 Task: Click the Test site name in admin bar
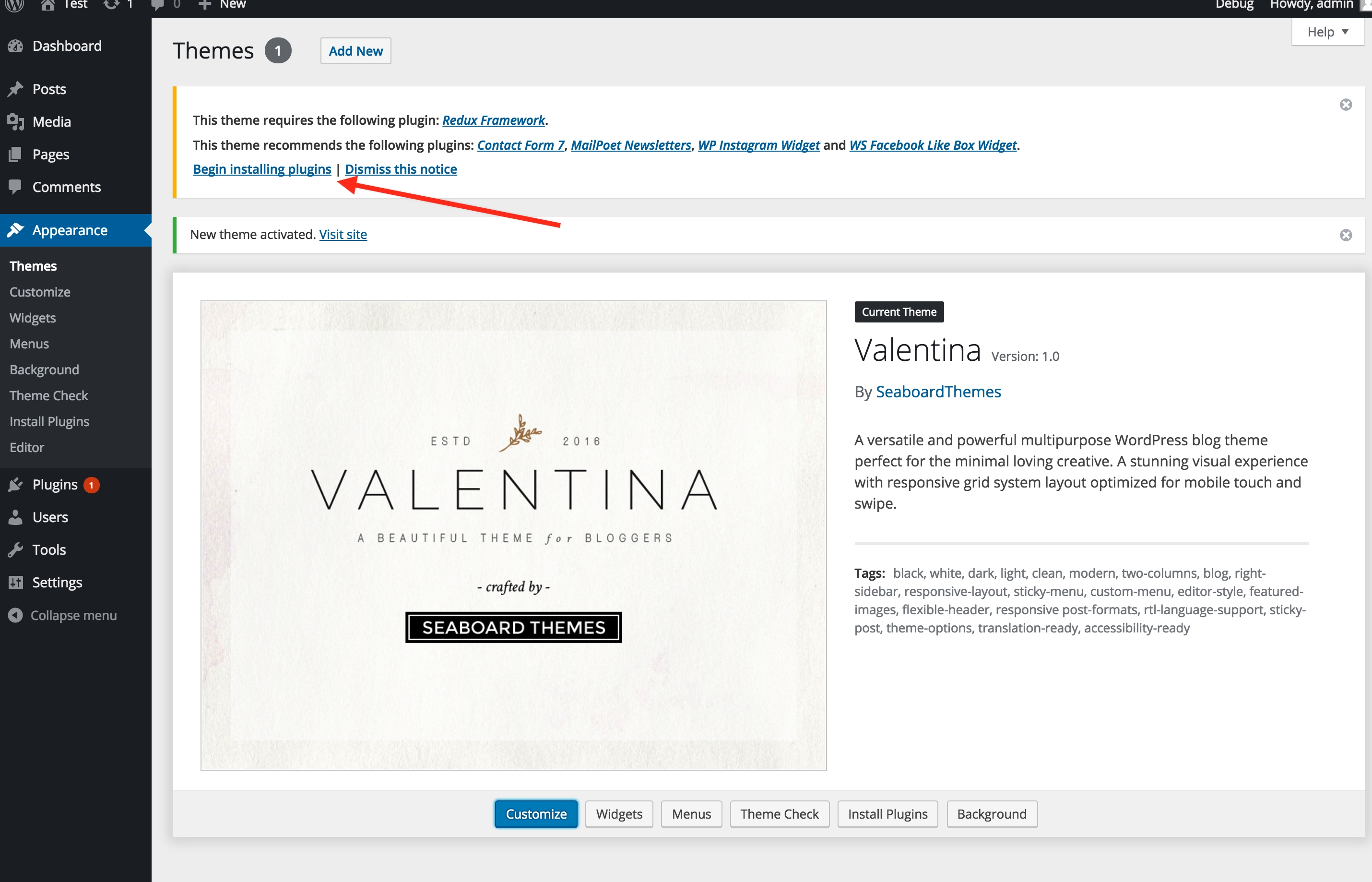pos(75,5)
